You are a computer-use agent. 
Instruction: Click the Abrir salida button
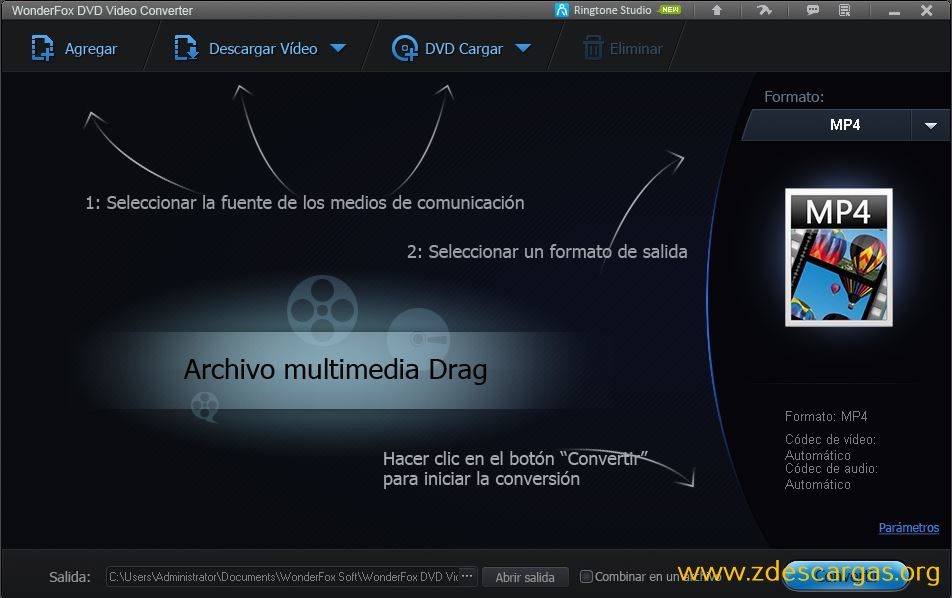(x=525, y=577)
